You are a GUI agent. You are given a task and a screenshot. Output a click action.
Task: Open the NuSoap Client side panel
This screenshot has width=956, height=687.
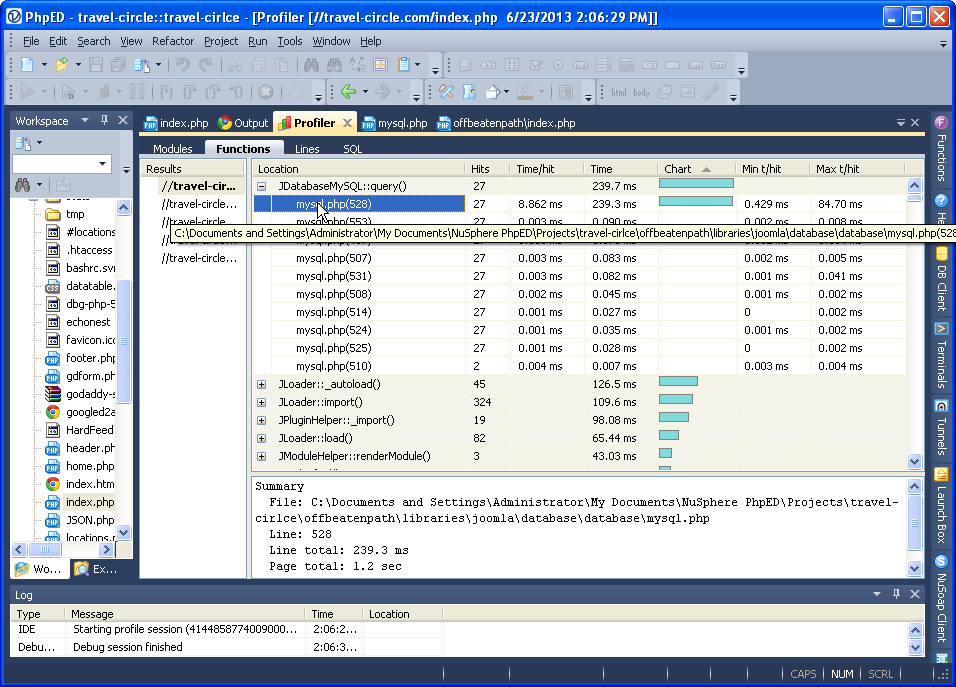pyautogui.click(x=941, y=598)
